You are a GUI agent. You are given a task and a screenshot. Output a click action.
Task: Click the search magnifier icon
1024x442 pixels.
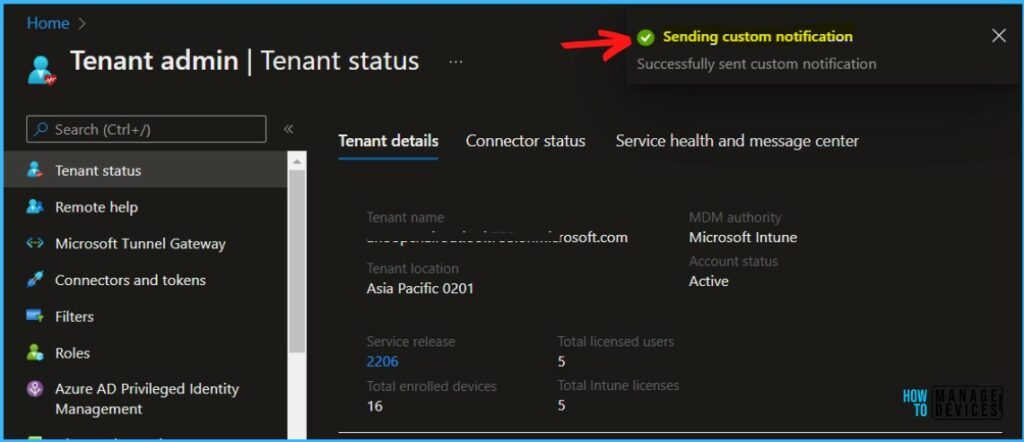coord(40,129)
